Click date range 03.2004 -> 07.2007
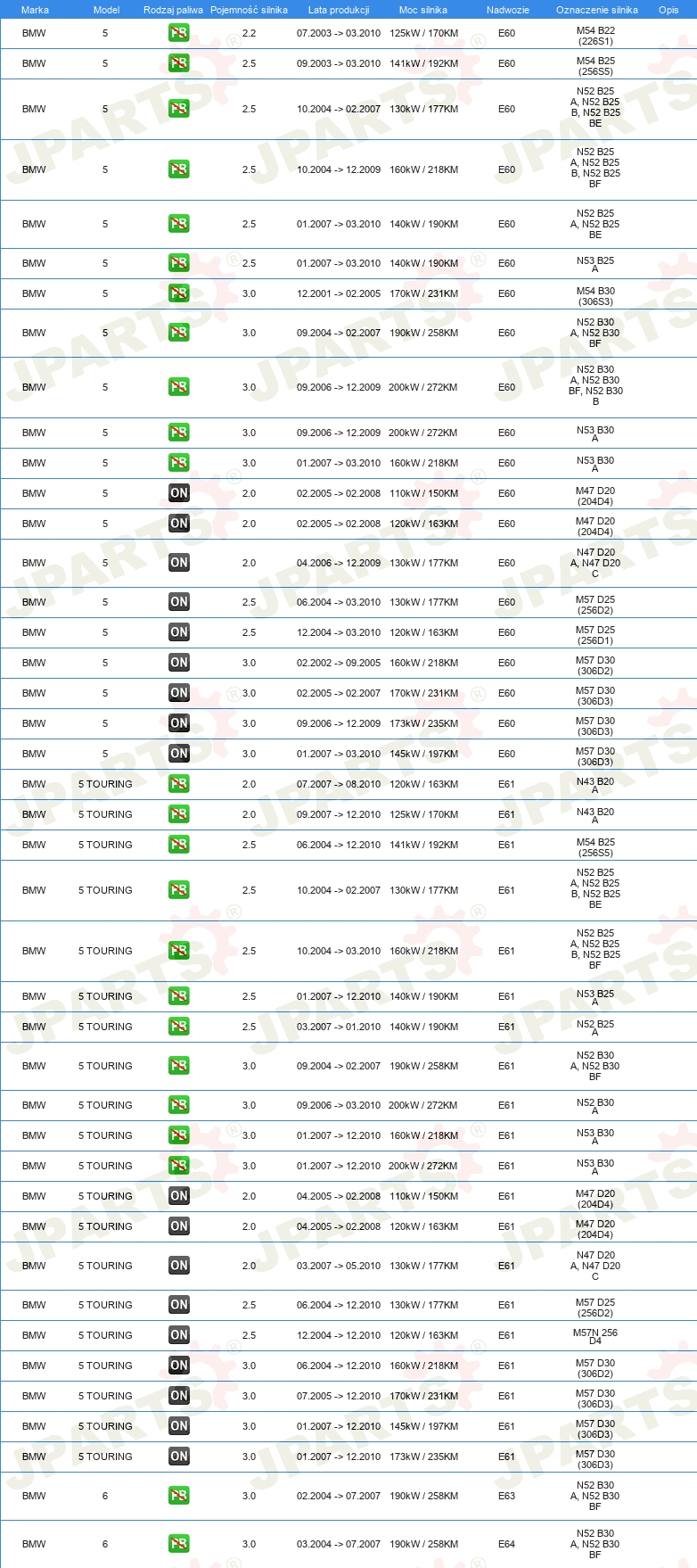Image resolution: width=697 pixels, height=1568 pixels. [339, 1544]
